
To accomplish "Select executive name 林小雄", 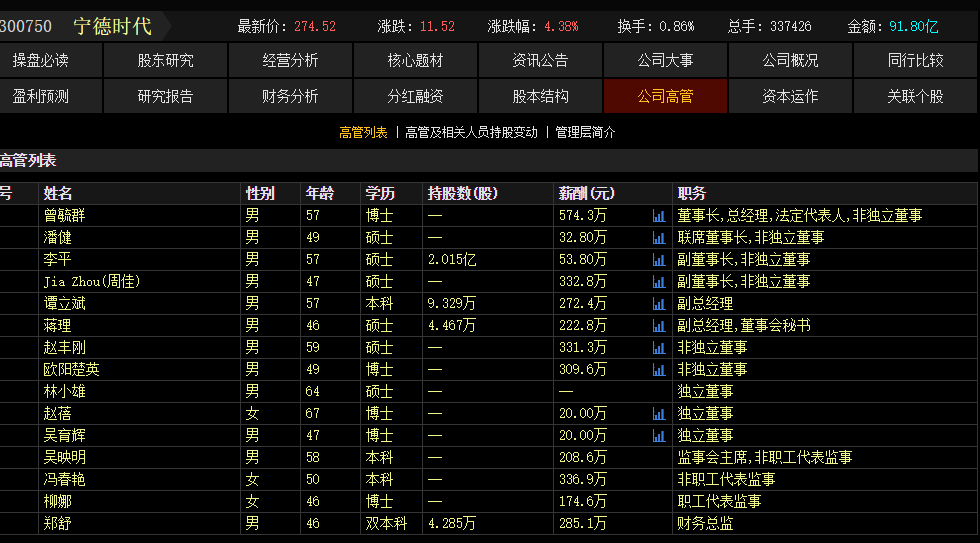I will (x=64, y=392).
